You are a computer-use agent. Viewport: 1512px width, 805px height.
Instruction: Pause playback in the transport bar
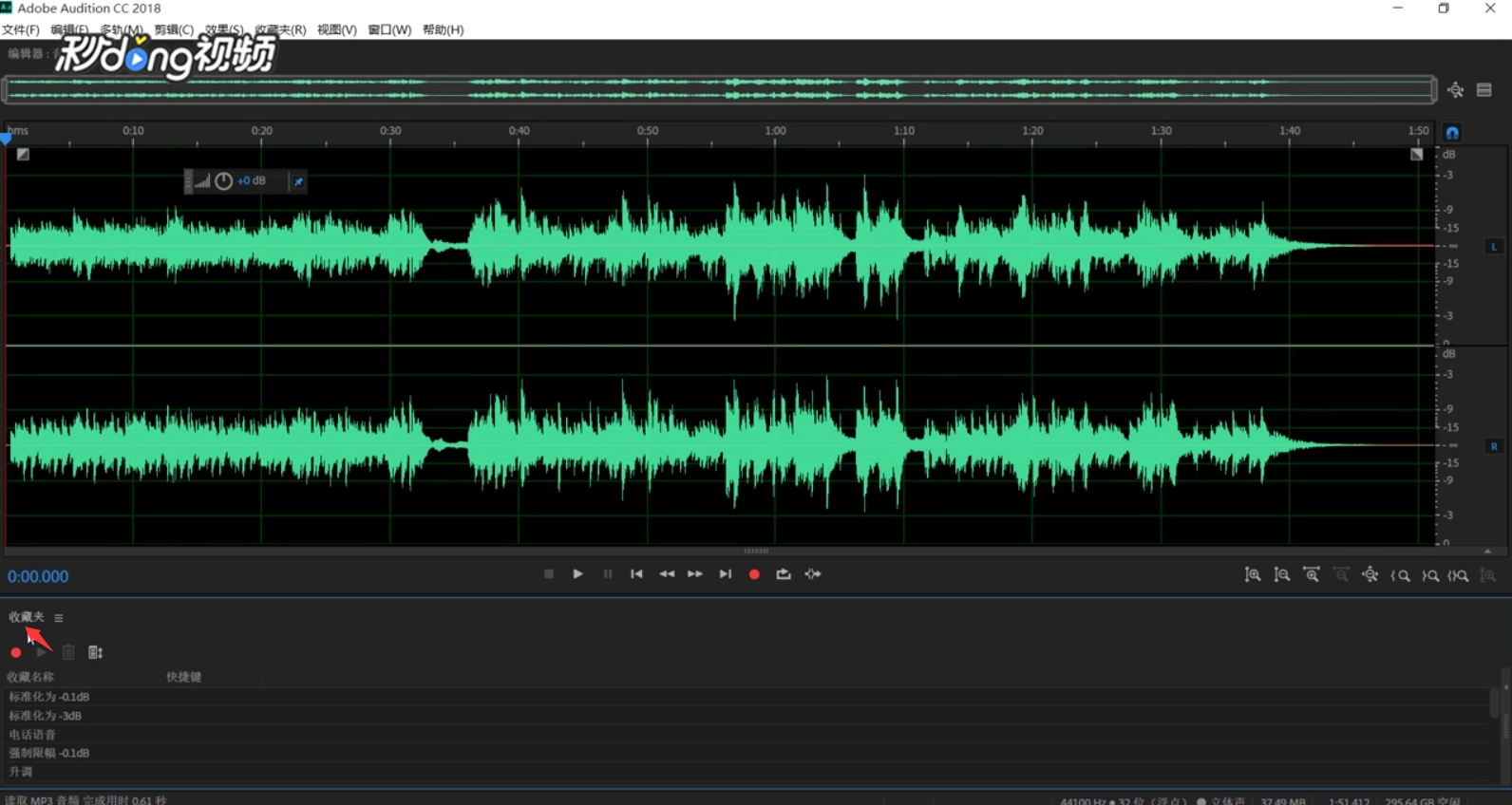pyautogui.click(x=608, y=574)
